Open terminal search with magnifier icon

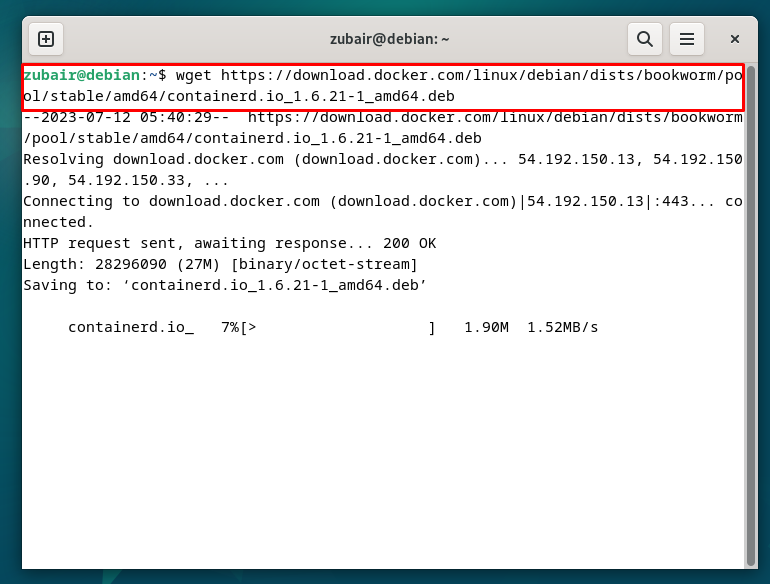[x=645, y=39]
